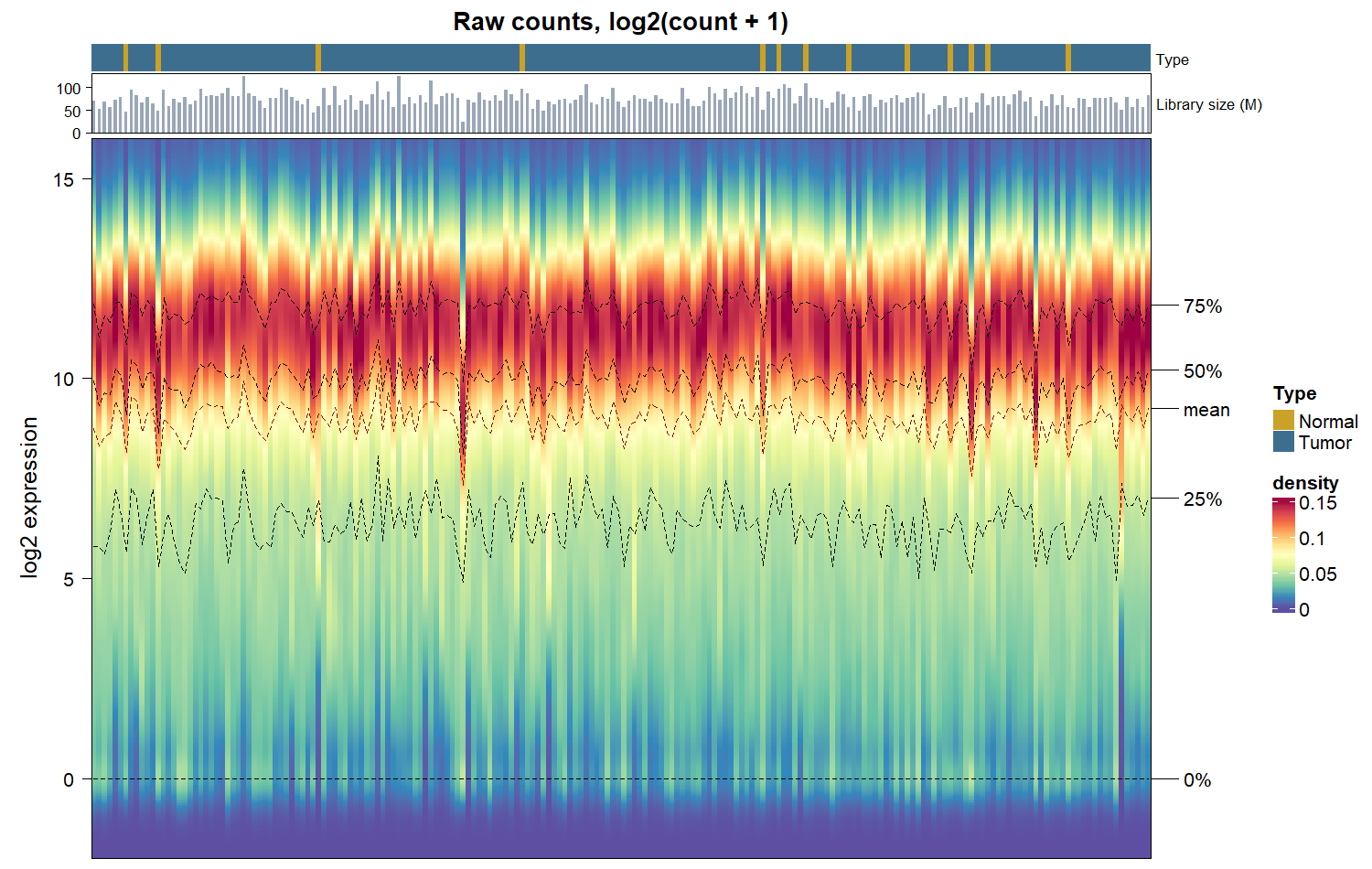Click the density gradient color bar
The width and height of the screenshot is (1372, 869).
coord(1283,555)
